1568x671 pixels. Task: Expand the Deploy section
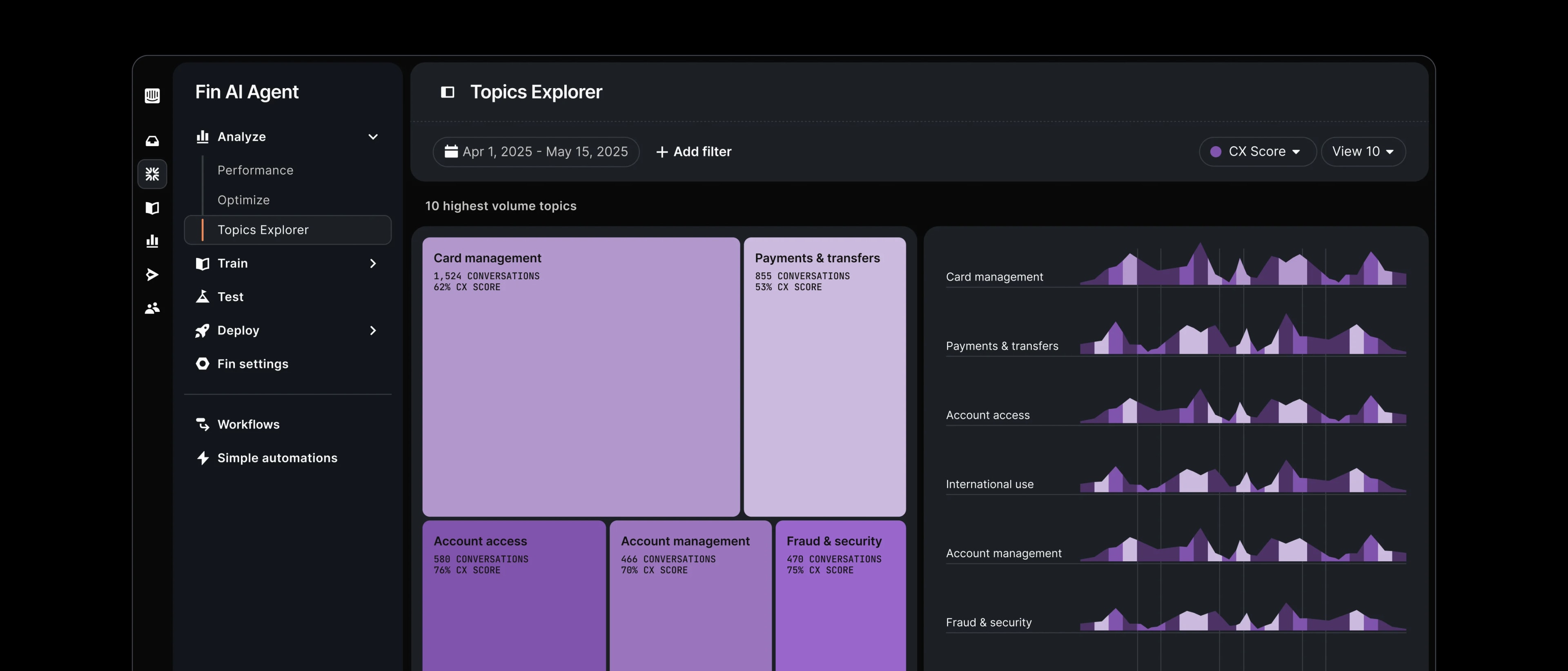(372, 330)
